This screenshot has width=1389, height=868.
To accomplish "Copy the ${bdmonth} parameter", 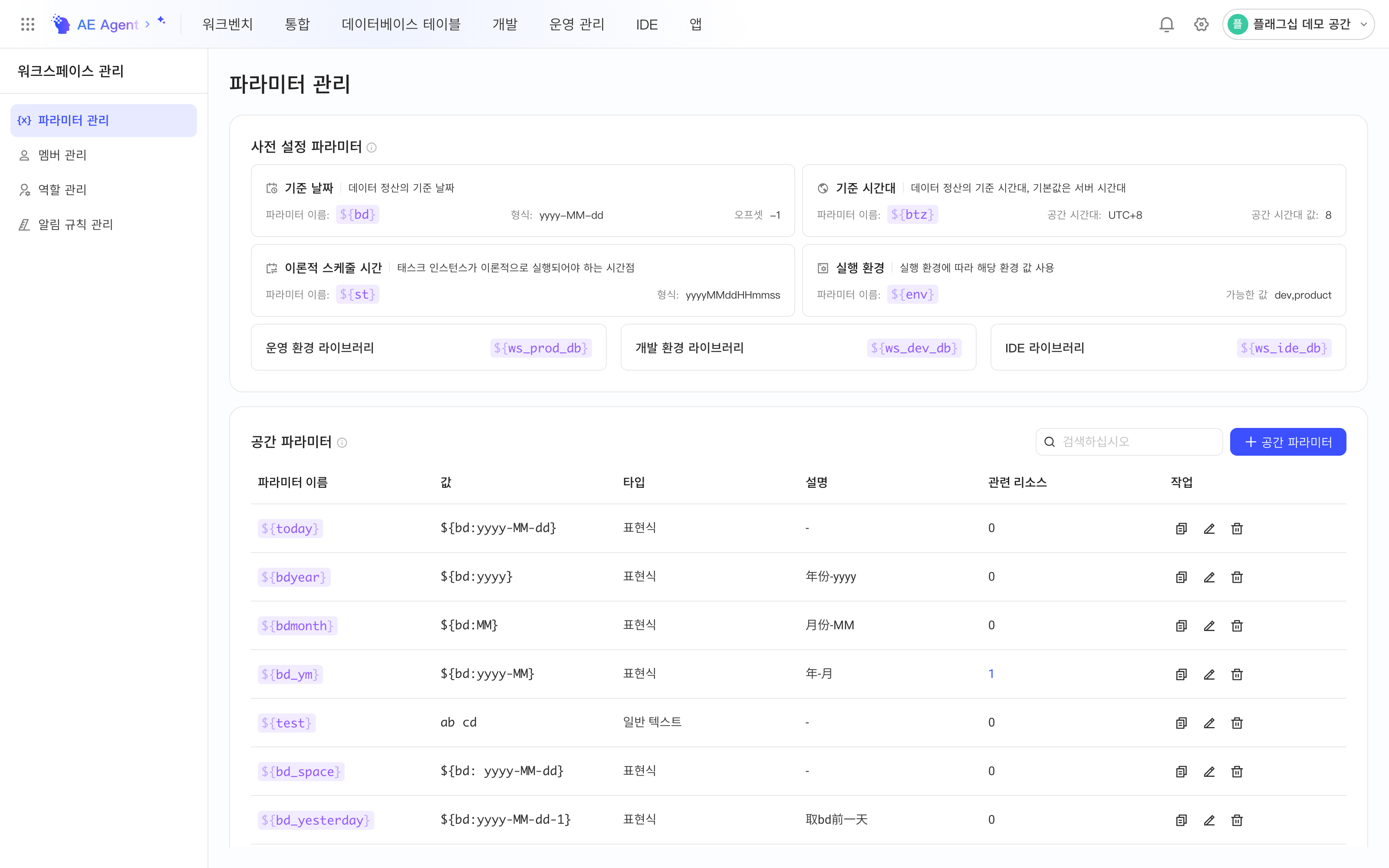I will (1181, 626).
